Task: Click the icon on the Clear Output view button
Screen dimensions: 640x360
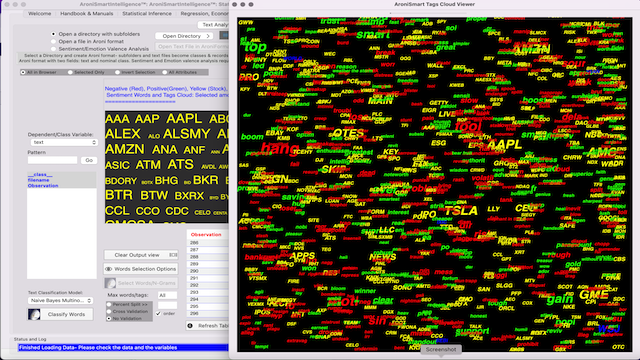Action: (x=173, y=255)
